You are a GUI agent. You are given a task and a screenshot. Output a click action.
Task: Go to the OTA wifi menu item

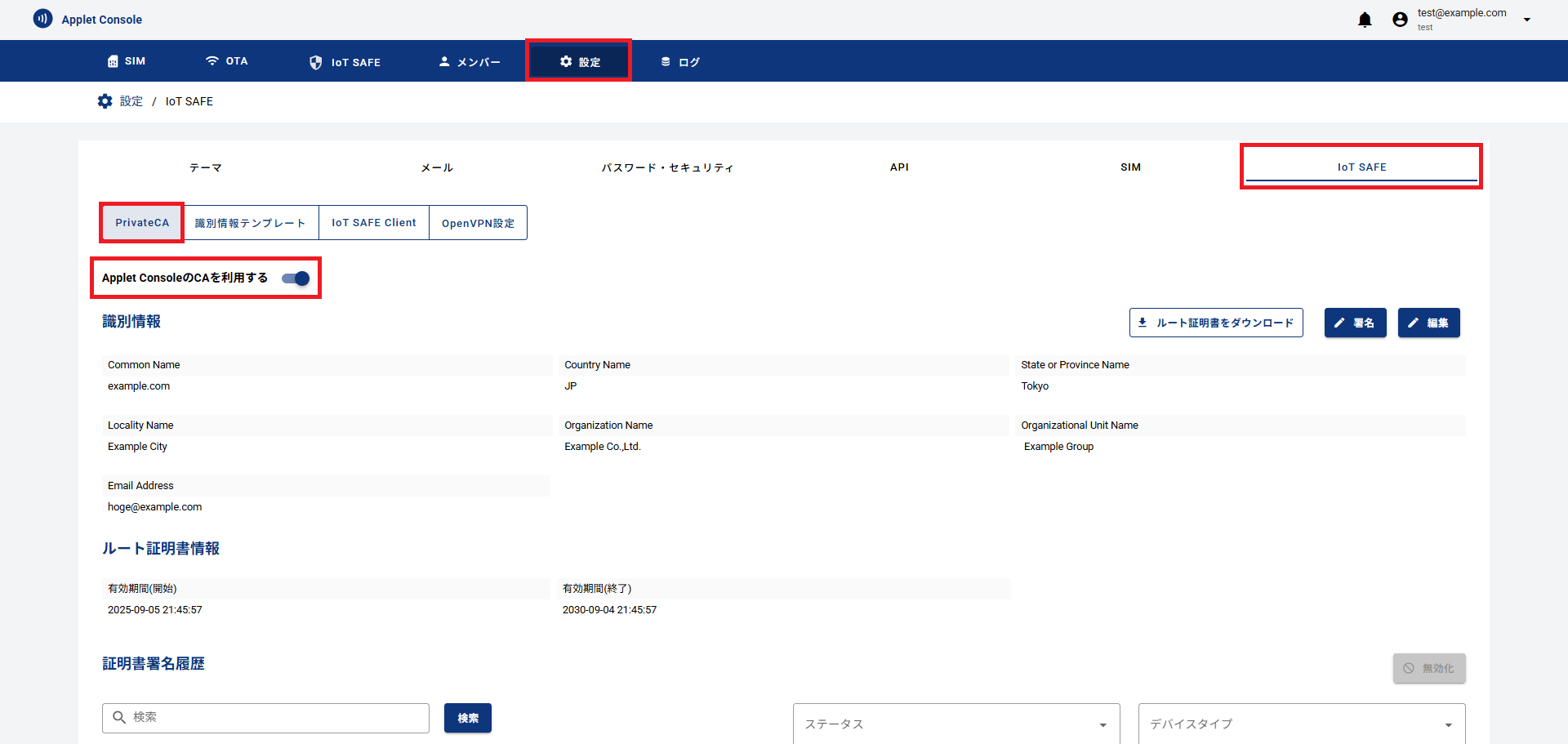coord(226,61)
